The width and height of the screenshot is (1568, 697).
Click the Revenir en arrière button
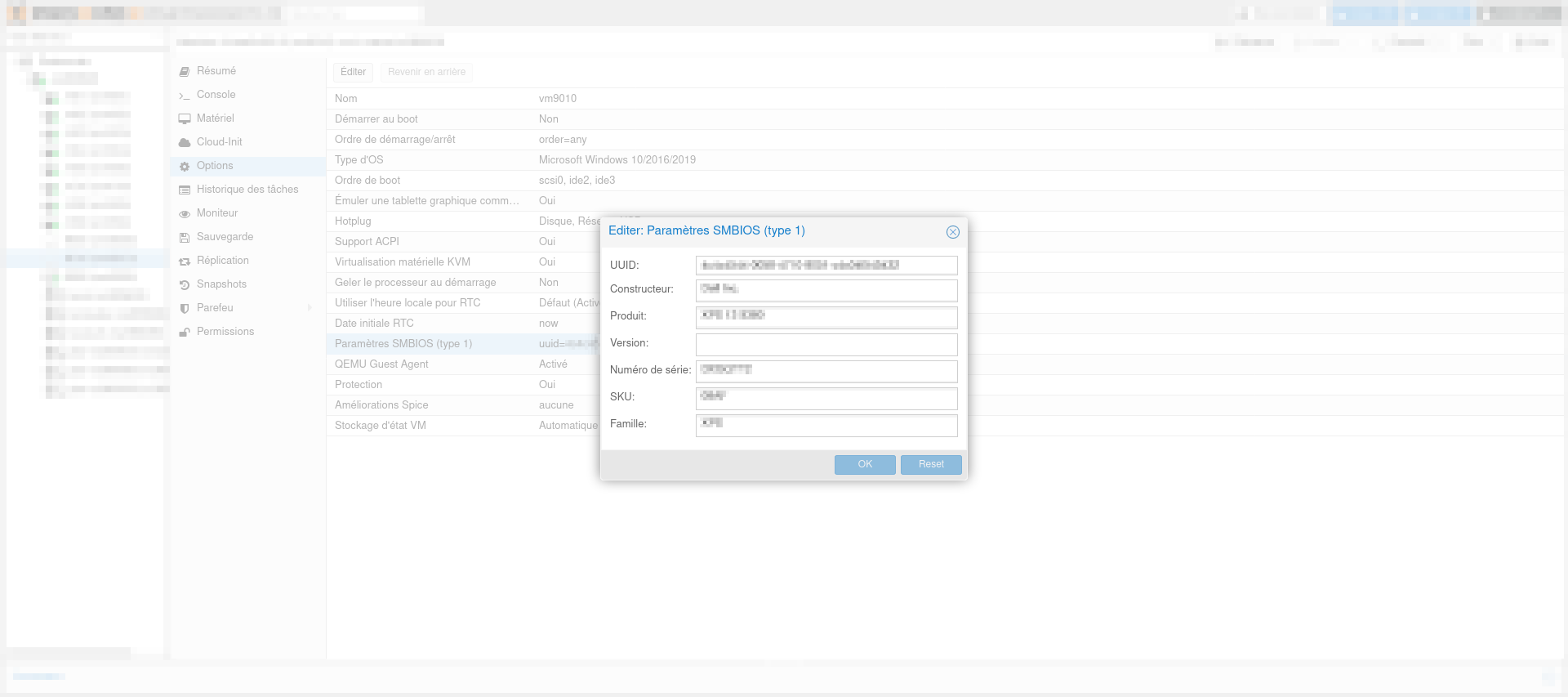click(x=426, y=72)
